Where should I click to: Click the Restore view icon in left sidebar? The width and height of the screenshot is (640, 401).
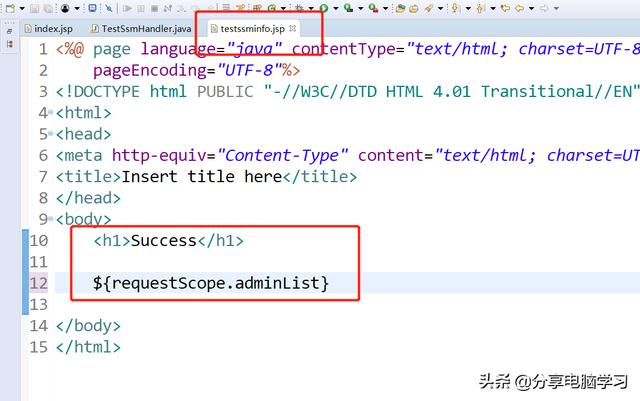(9, 31)
